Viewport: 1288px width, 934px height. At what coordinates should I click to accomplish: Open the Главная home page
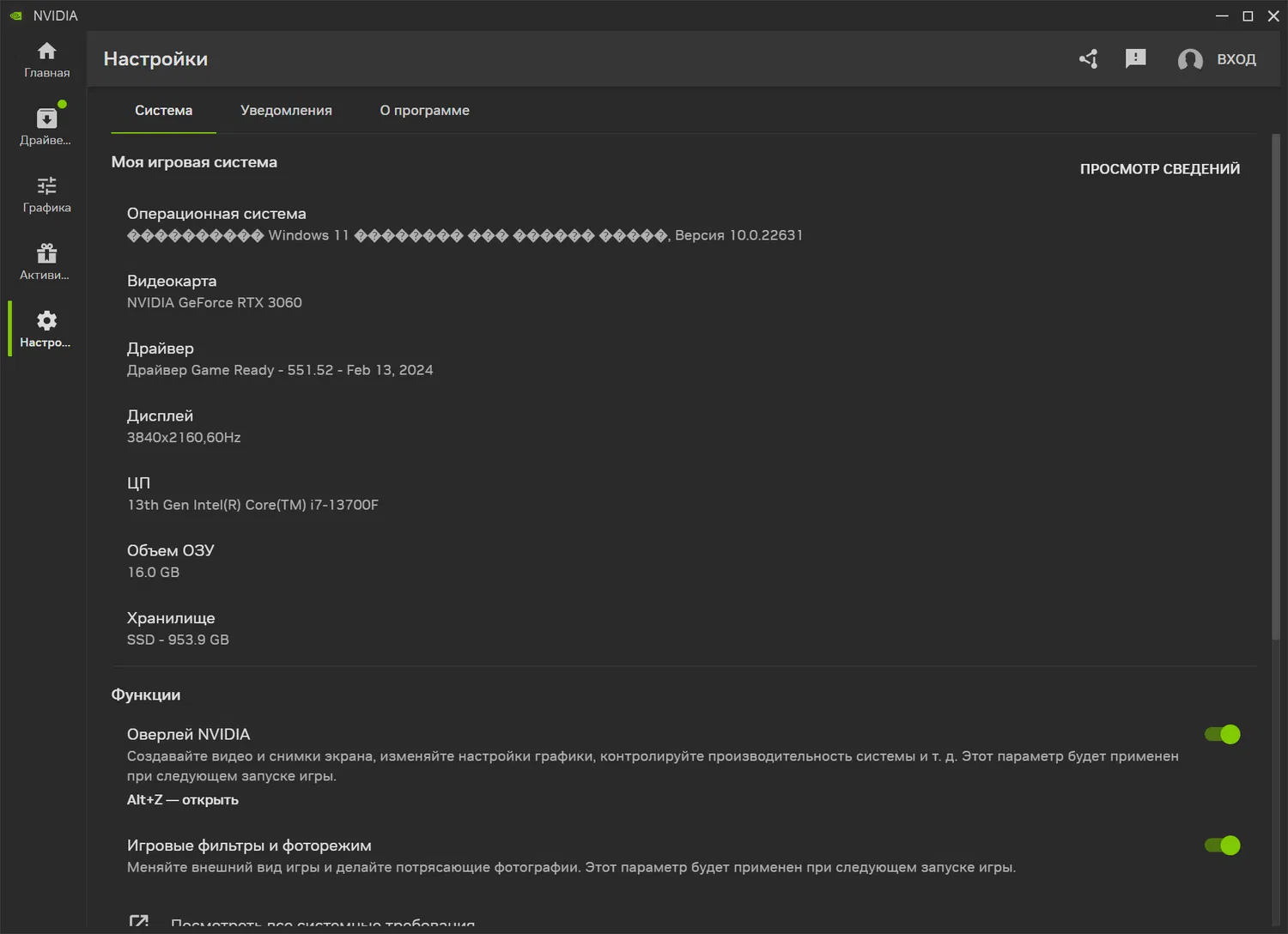point(46,60)
